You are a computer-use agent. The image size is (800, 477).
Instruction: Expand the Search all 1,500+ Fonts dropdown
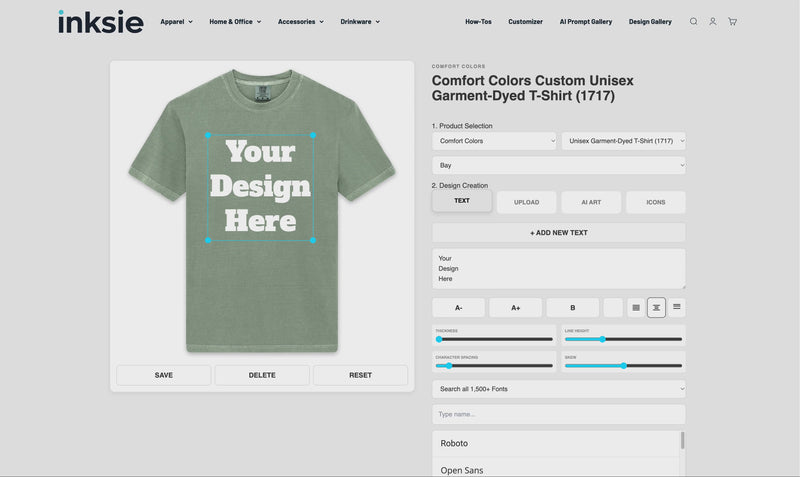pos(559,388)
